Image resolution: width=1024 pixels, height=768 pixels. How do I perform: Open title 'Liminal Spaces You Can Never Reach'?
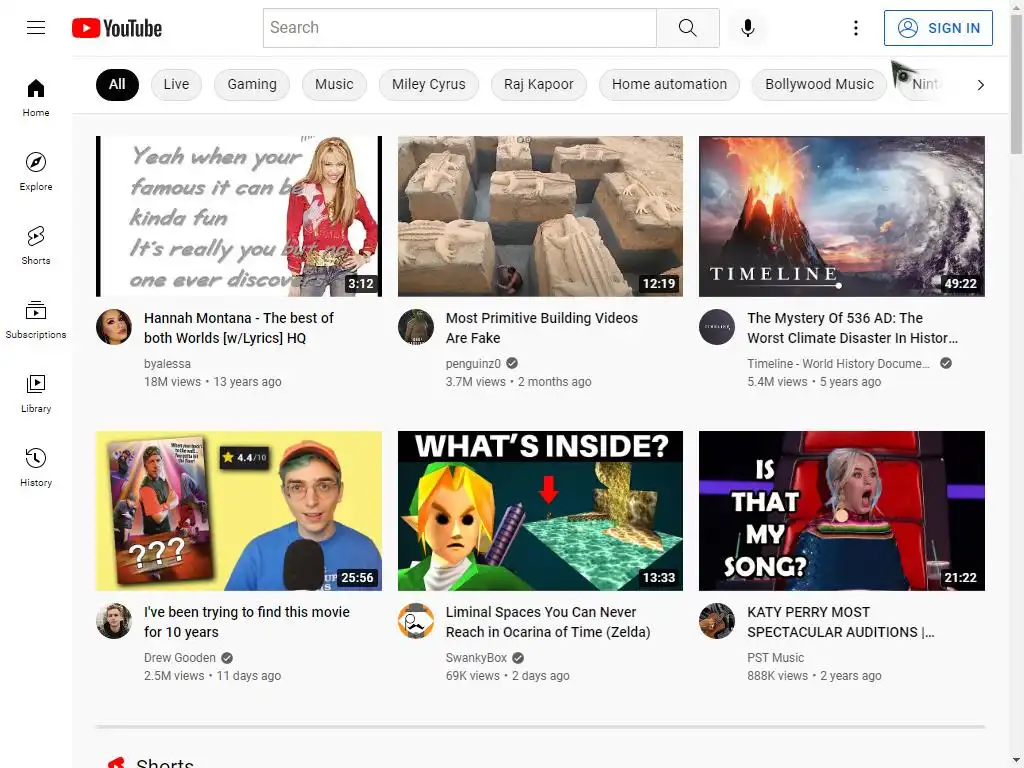(548, 622)
